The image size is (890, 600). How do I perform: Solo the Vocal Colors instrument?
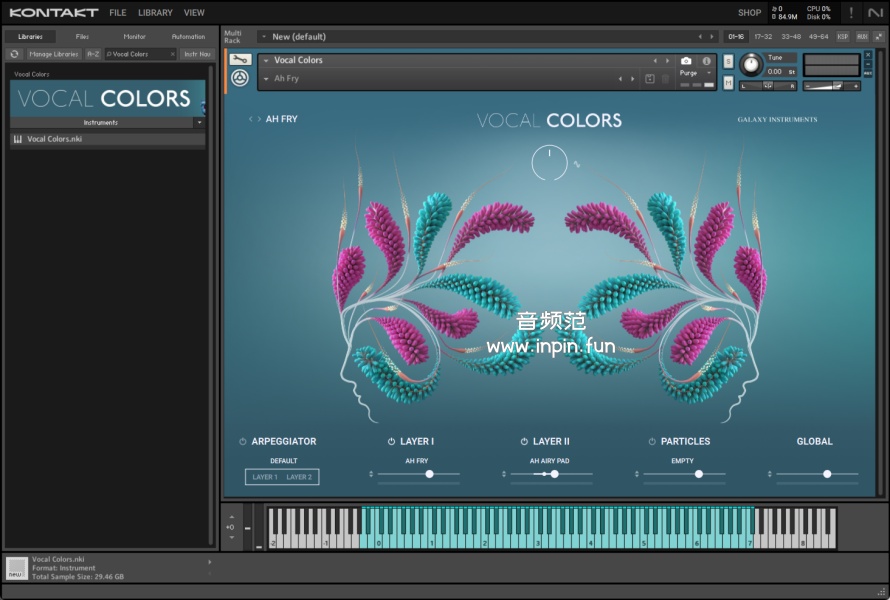728,61
